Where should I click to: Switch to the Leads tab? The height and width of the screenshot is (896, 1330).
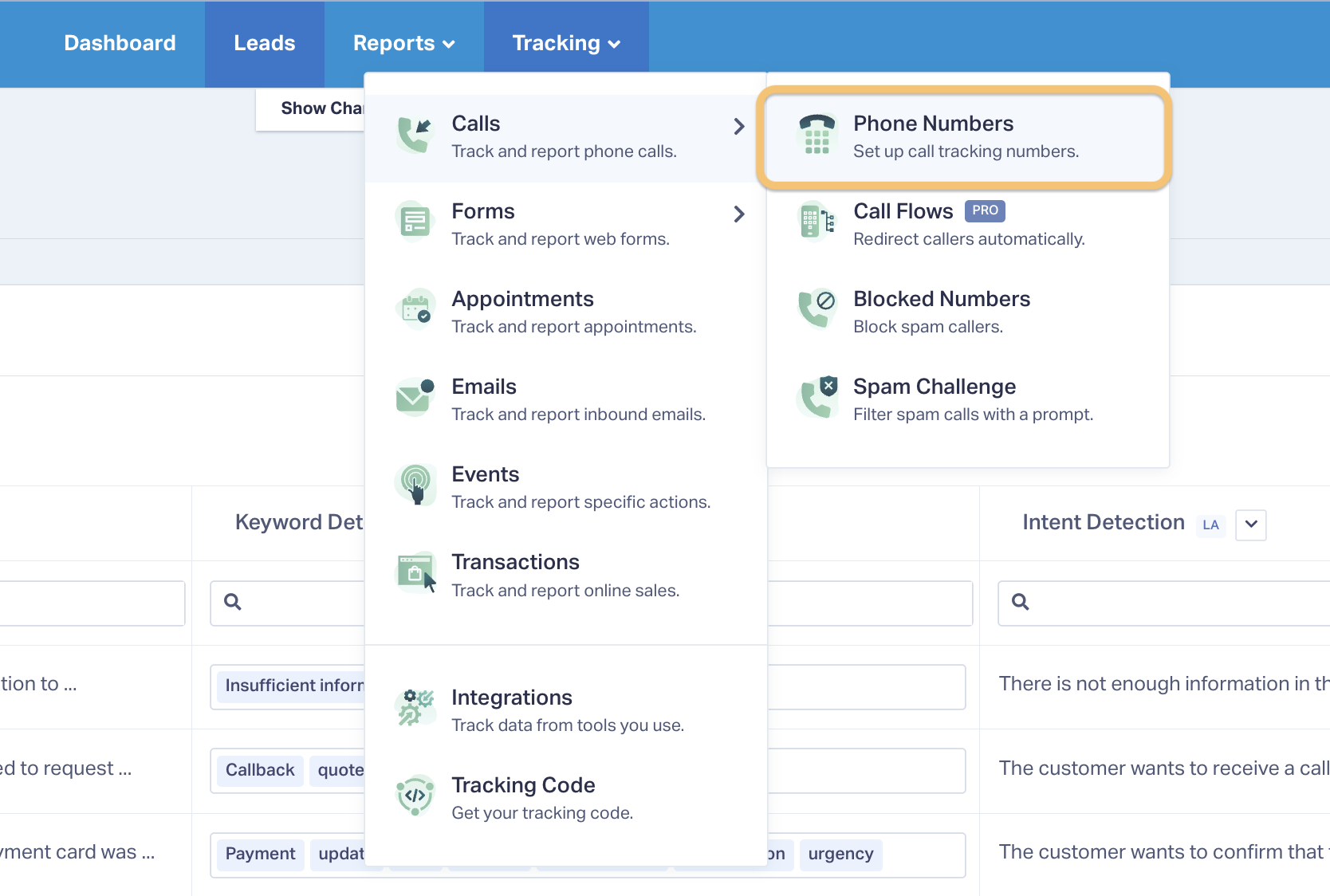(265, 43)
